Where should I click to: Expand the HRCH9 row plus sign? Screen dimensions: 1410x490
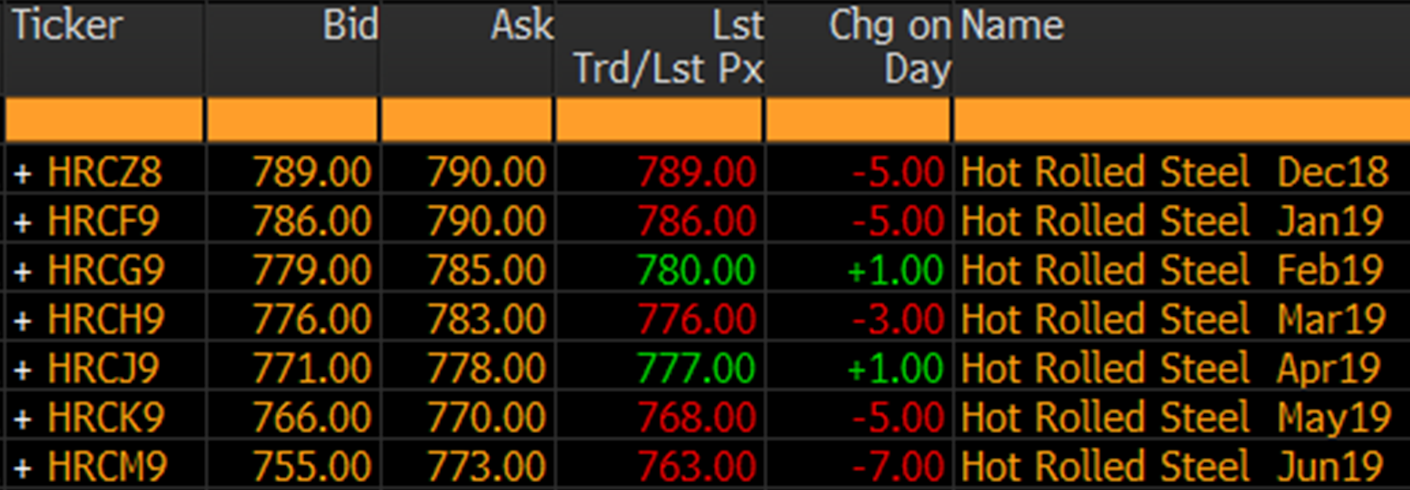pos(22,319)
